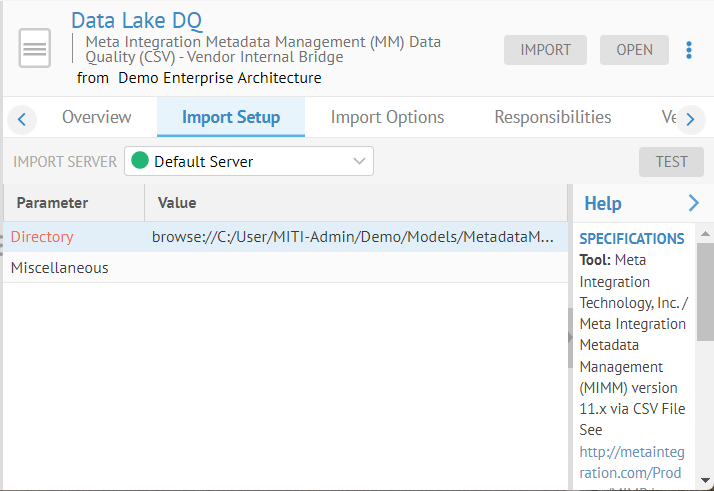Collapse the Help panel using its arrow
Viewport: 714px width, 491px height.
coord(694,203)
